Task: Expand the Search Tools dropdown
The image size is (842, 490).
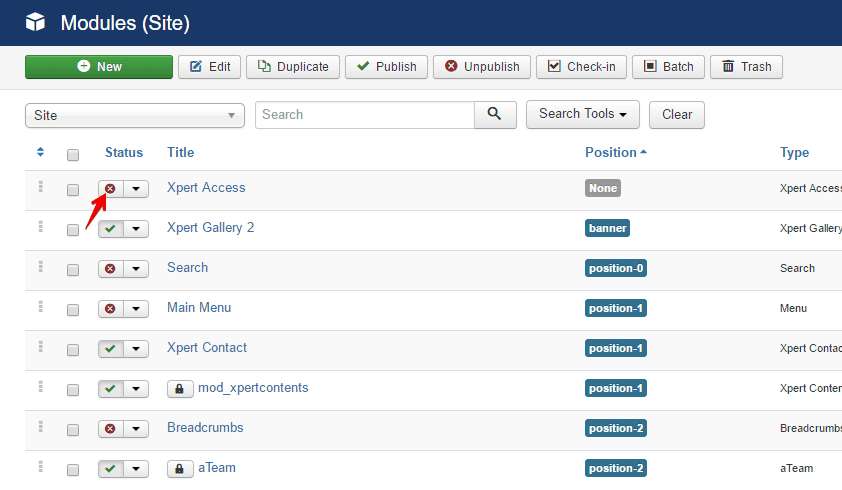Action: 583,114
